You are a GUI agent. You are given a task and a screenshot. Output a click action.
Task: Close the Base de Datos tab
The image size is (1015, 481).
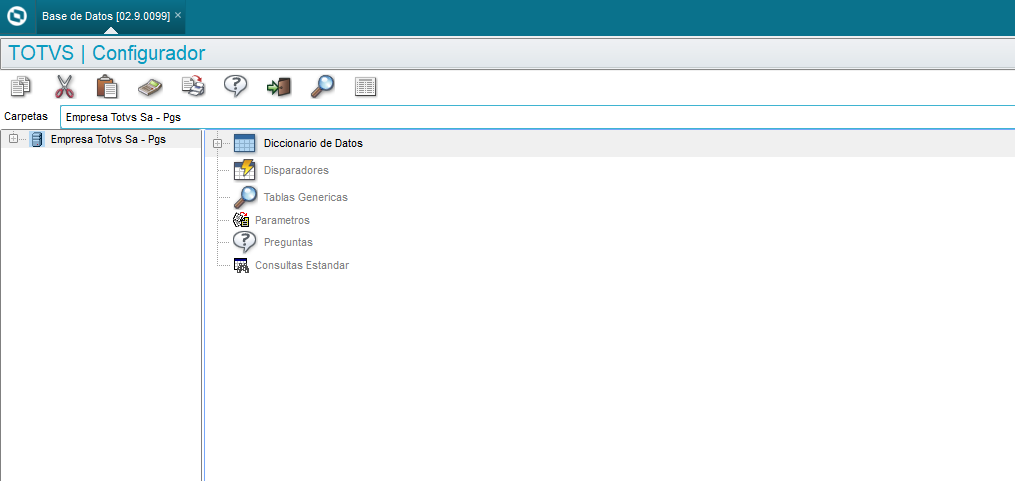[x=178, y=15]
